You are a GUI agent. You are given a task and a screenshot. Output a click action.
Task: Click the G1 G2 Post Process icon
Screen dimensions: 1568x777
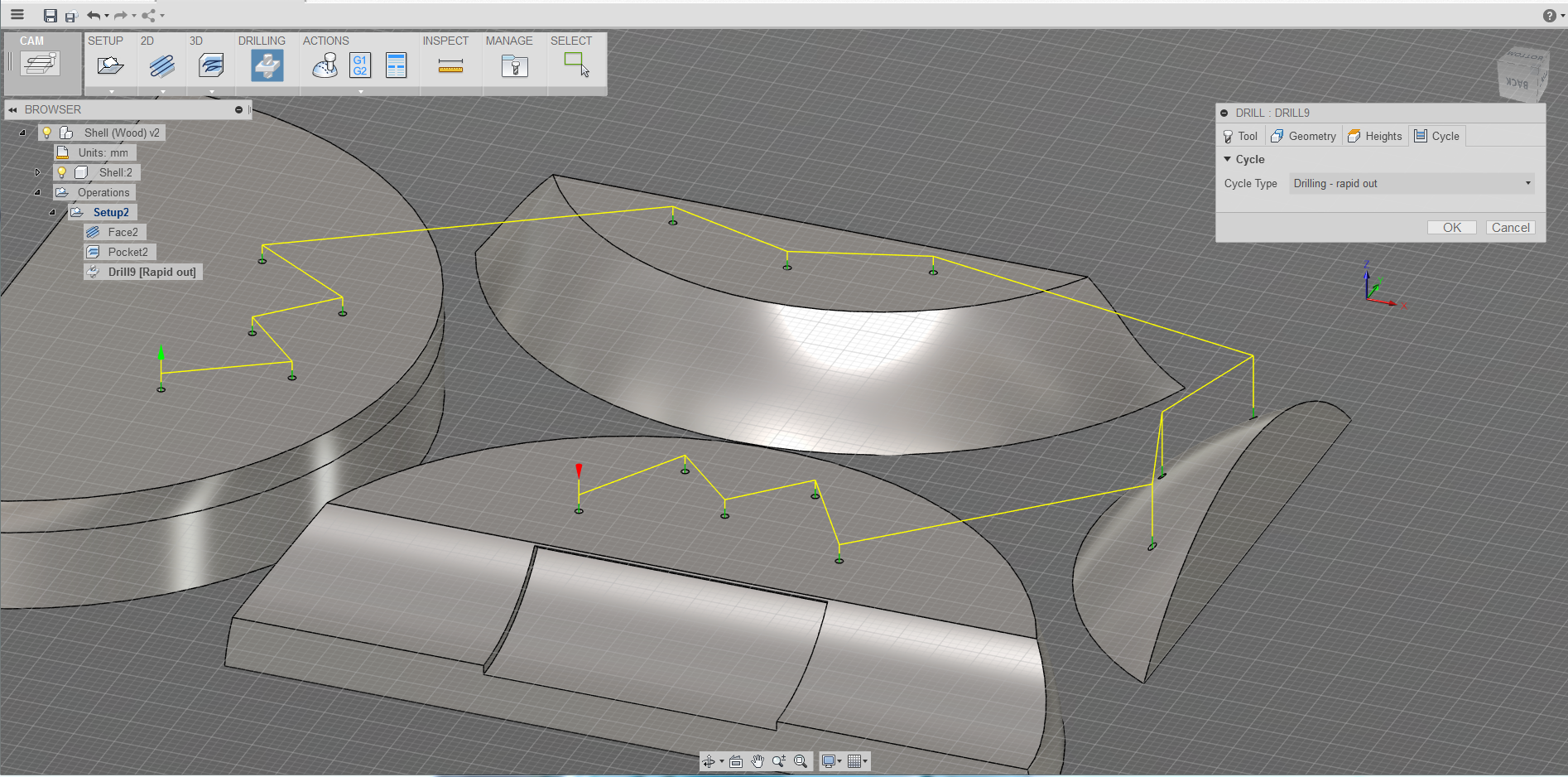pyautogui.click(x=360, y=65)
